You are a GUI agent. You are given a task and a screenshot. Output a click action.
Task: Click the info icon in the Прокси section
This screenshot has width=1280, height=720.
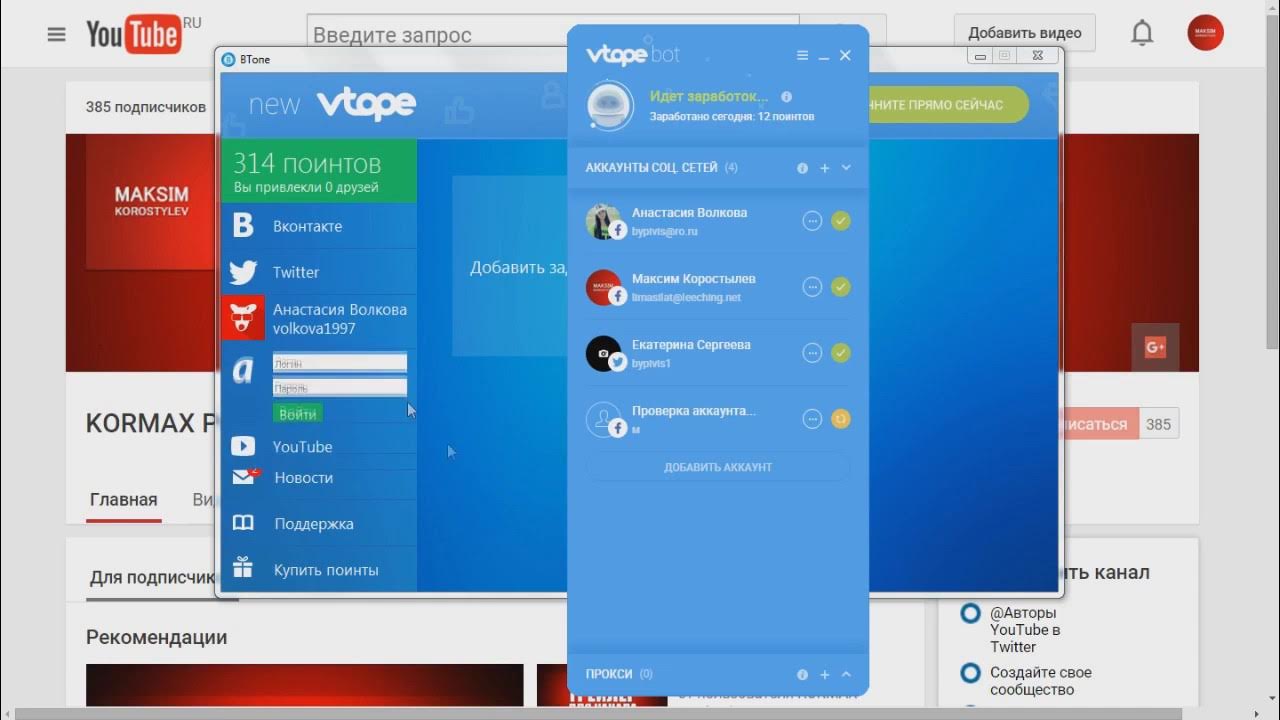[x=802, y=675]
